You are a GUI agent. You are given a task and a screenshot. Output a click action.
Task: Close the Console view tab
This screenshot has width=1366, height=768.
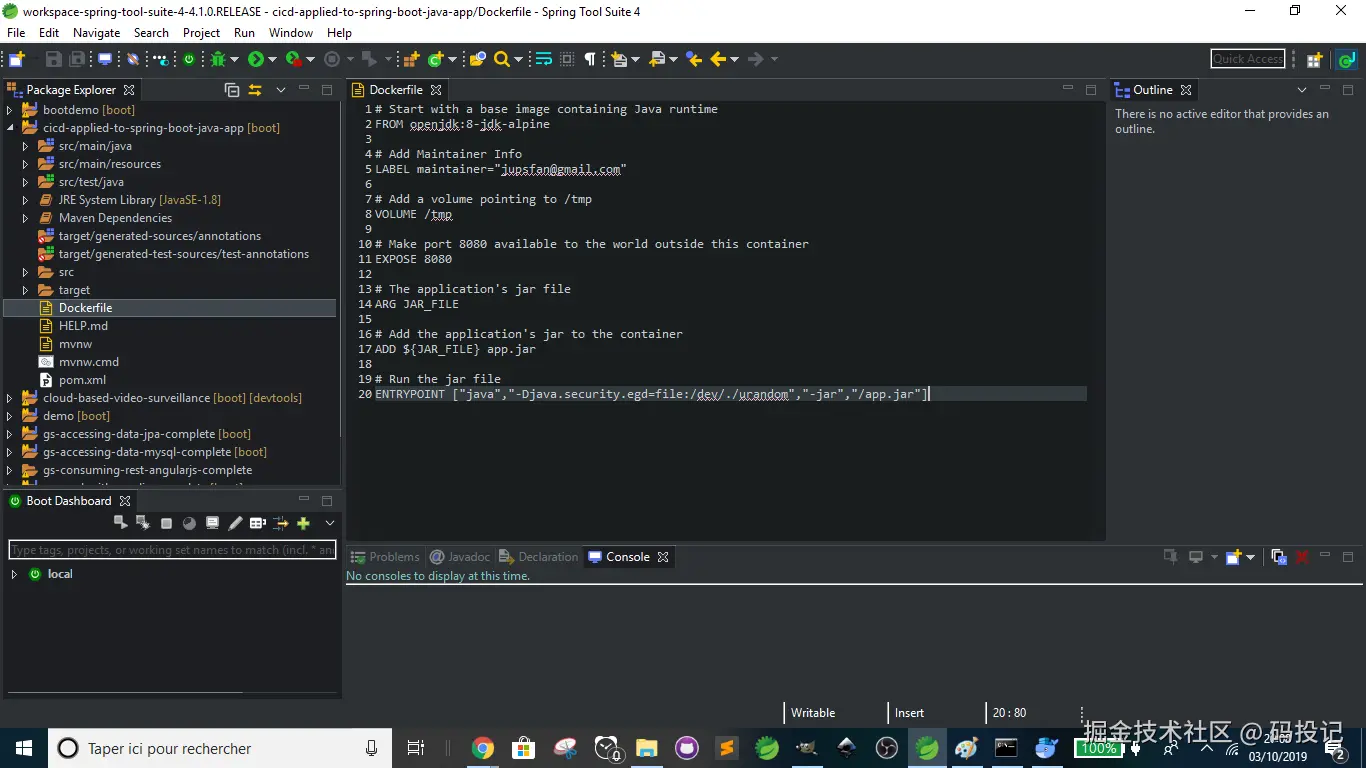[x=663, y=557]
